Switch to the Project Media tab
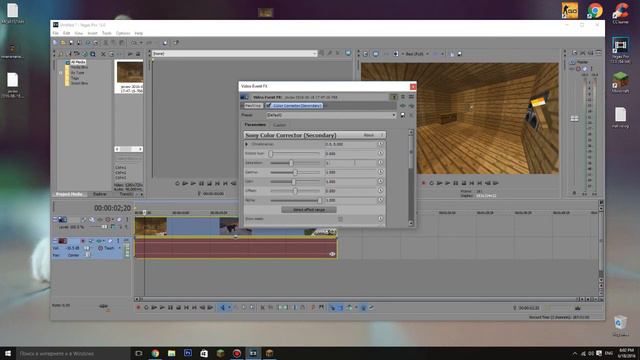 click(69, 194)
